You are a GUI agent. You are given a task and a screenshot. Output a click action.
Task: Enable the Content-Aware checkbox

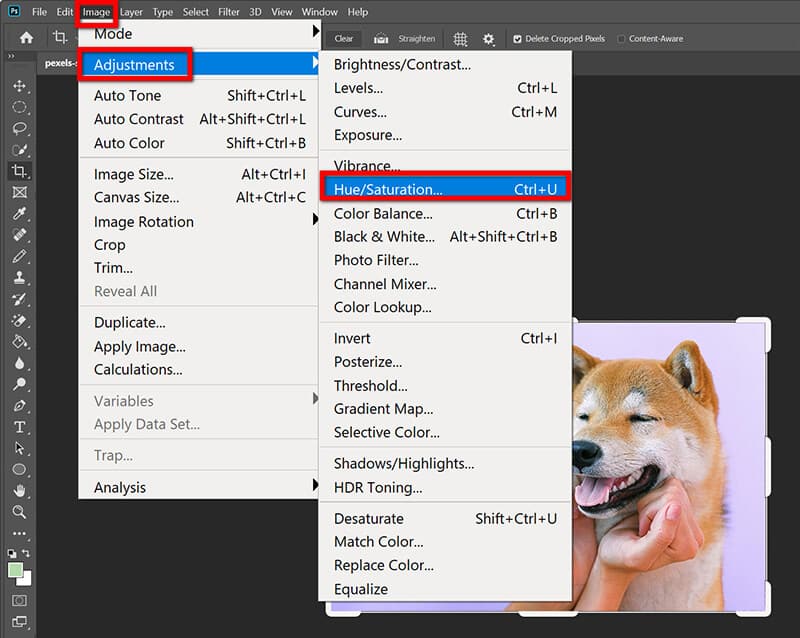click(x=620, y=38)
